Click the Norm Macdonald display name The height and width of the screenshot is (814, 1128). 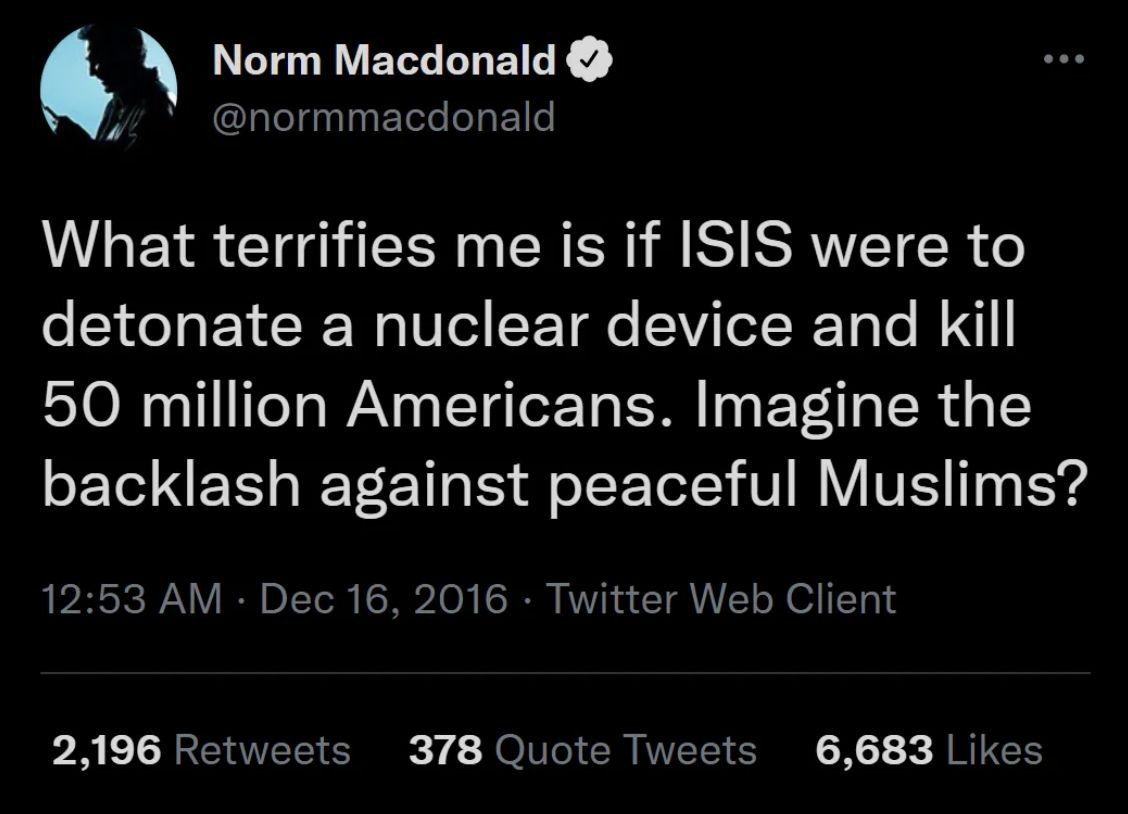[x=384, y=62]
